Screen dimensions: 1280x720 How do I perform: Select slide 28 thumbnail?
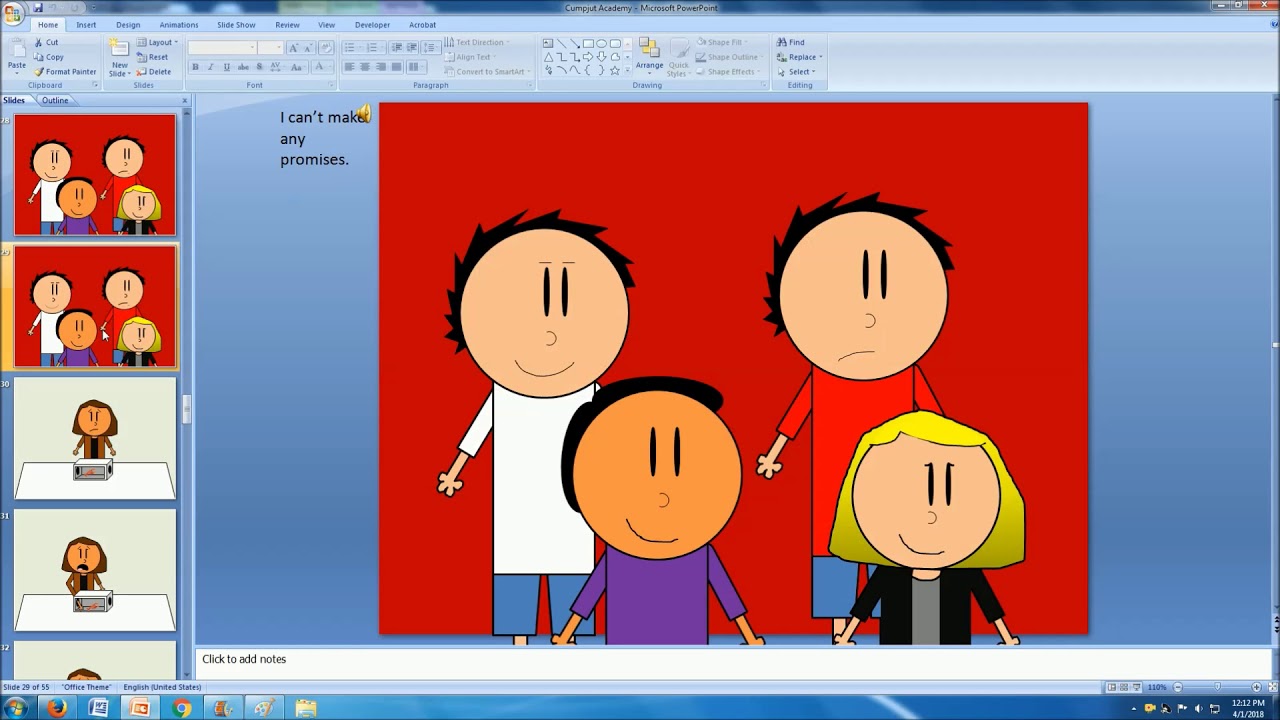click(x=95, y=175)
